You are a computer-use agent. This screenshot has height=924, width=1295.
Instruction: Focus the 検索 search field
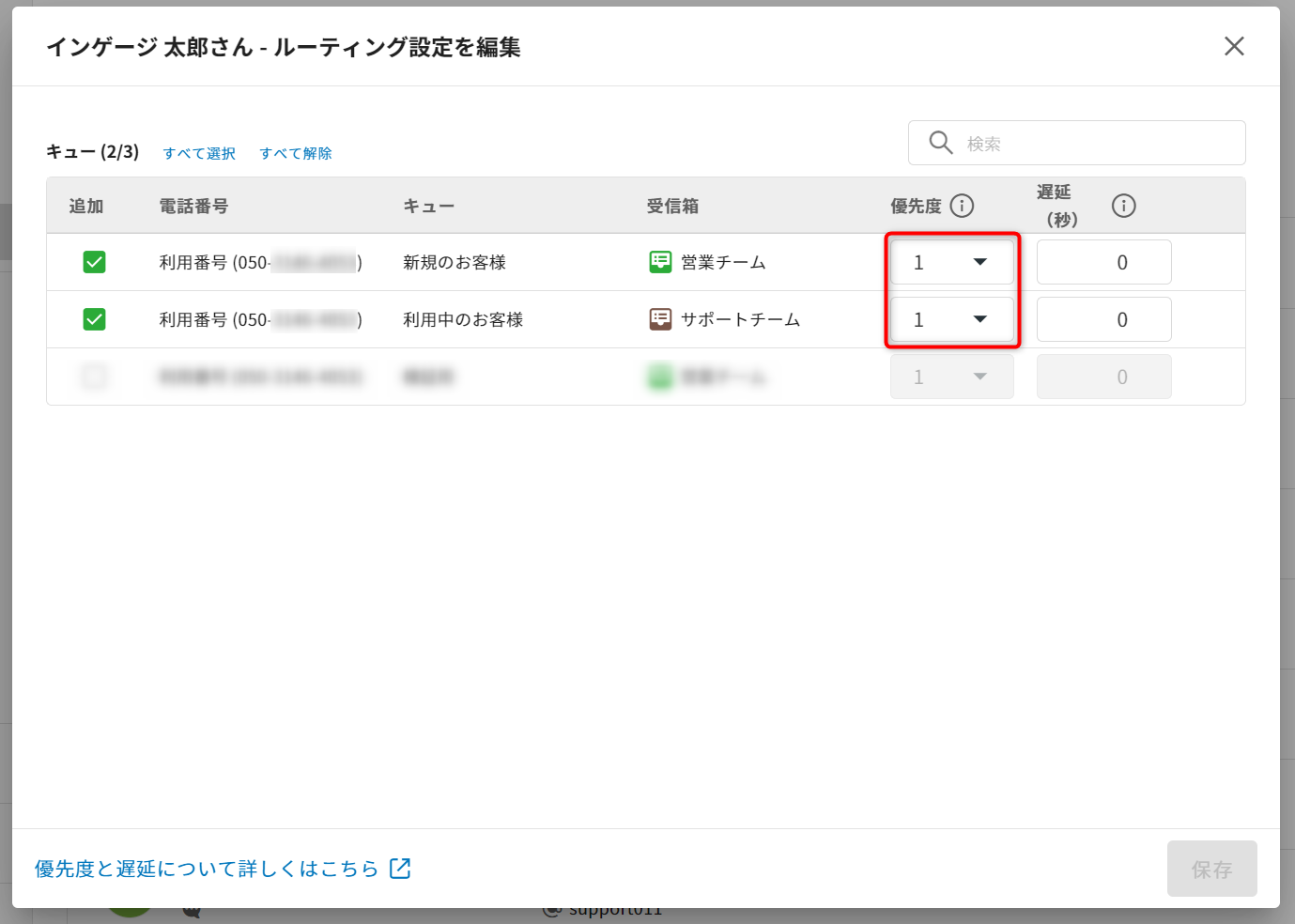pos(1099,144)
